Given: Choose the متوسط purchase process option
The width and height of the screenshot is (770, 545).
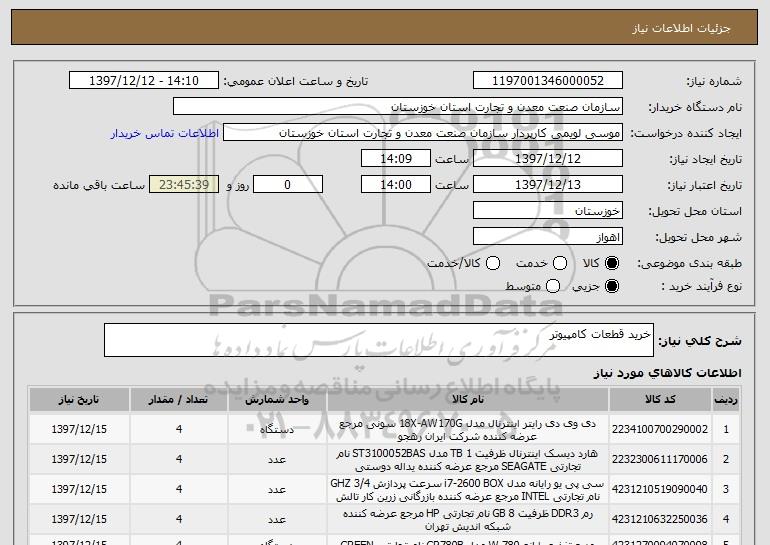Looking at the screenshot, I should click(553, 286).
